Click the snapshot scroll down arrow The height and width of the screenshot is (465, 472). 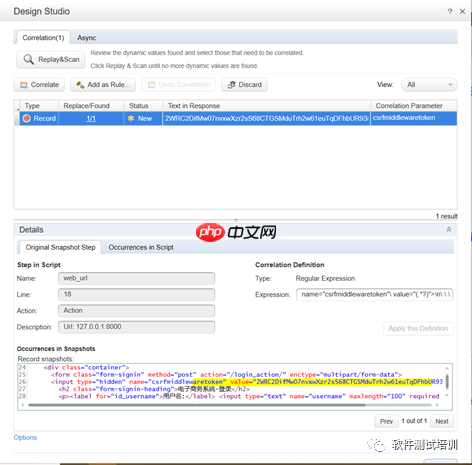coord(447,395)
